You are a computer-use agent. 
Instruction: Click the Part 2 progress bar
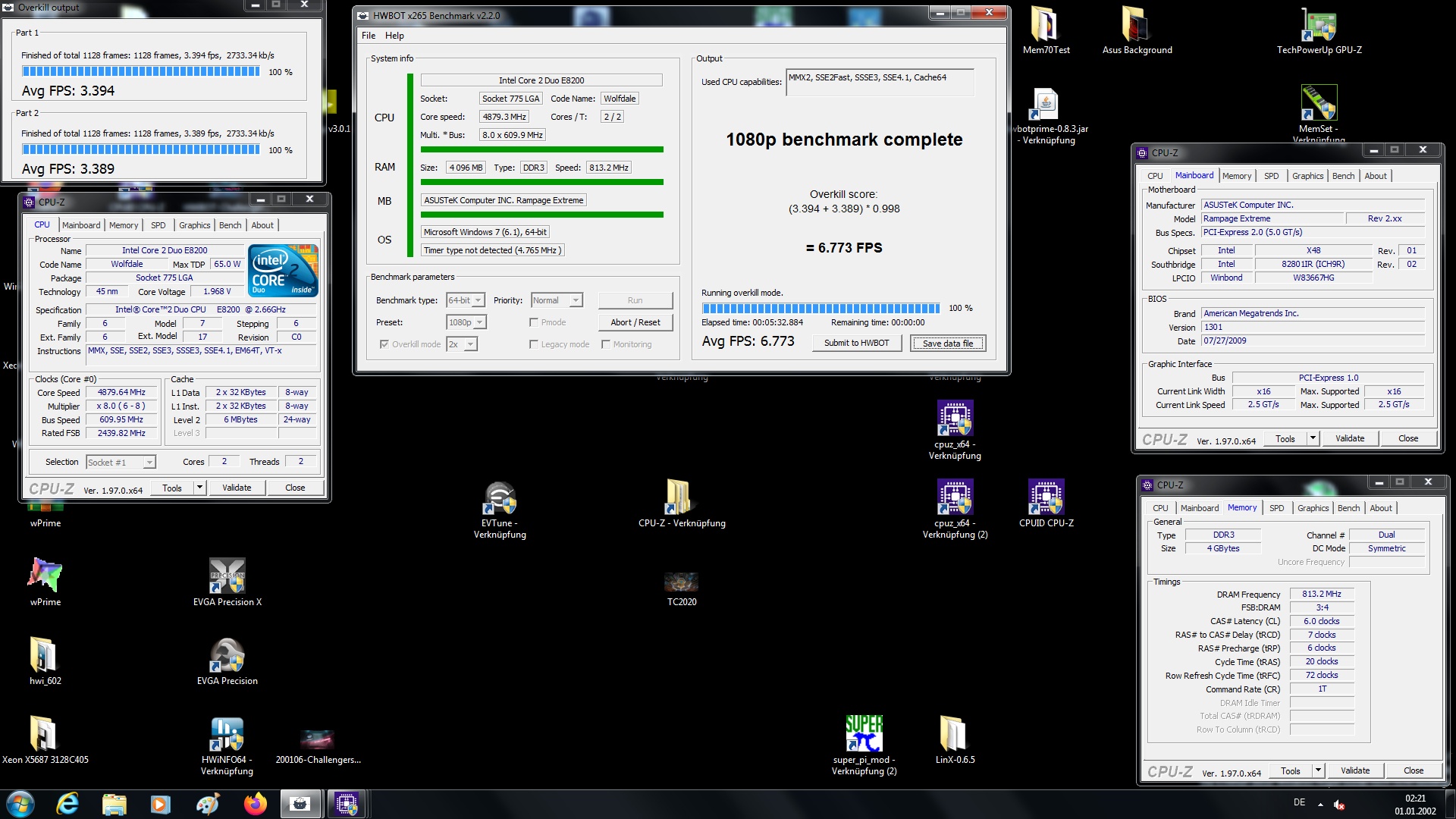(140, 150)
